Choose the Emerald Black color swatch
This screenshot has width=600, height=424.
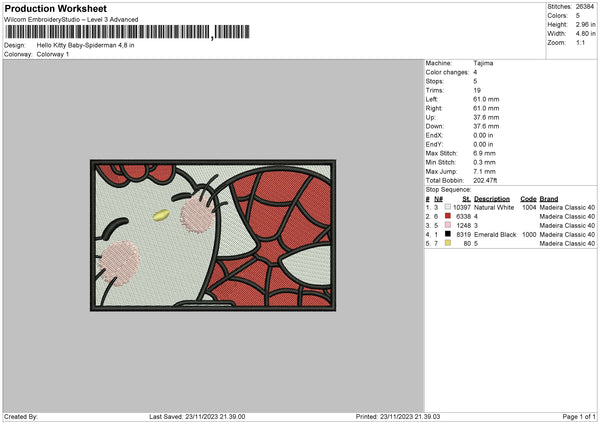(447, 234)
